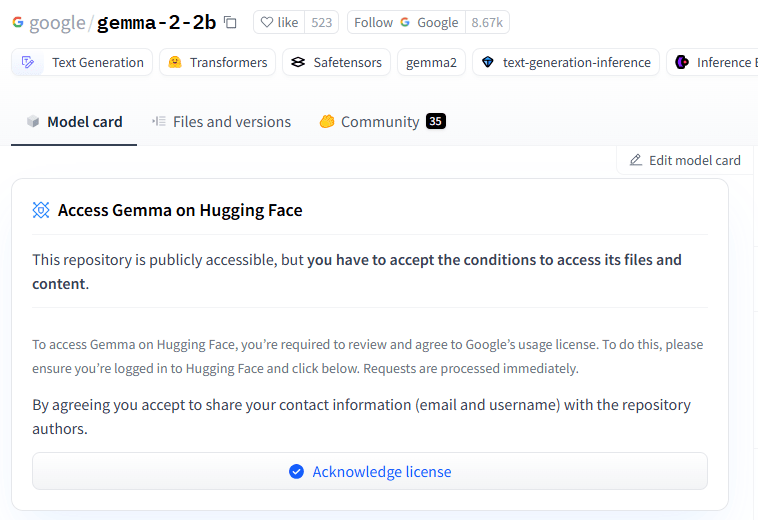Open the google namespace link
This screenshot has width=758, height=520.
(57, 23)
